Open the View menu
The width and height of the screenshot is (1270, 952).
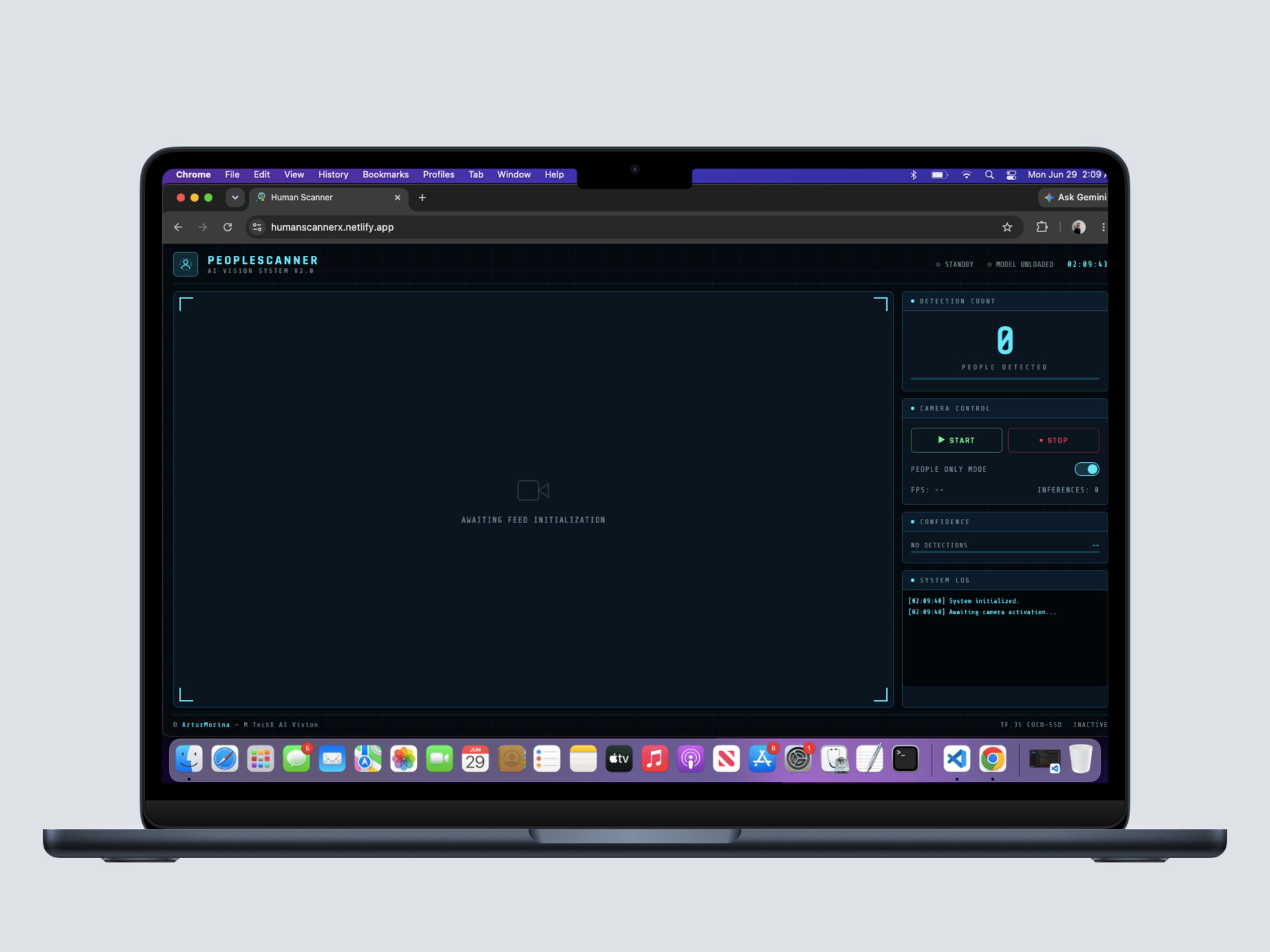coord(294,175)
